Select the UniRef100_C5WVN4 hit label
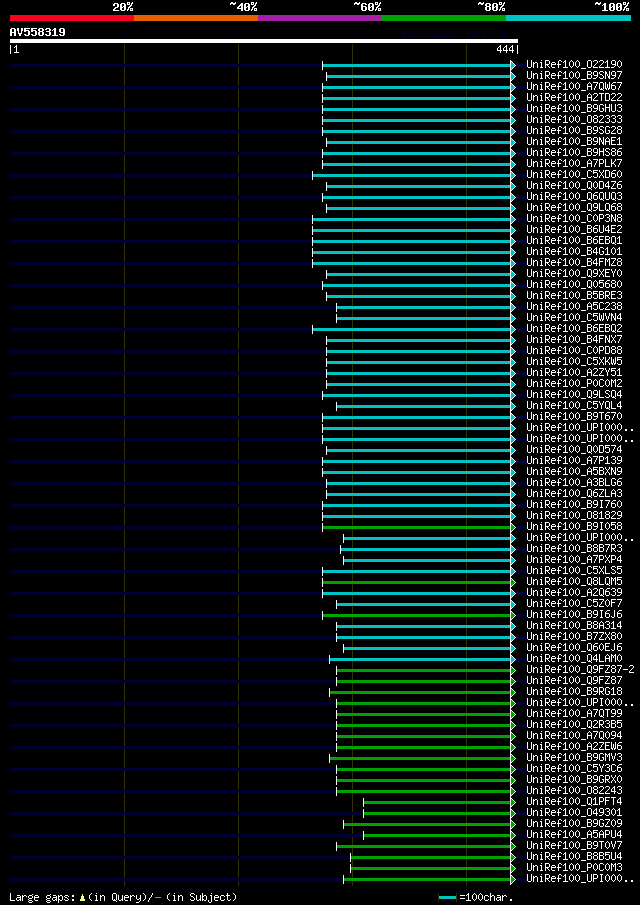Viewport: 640px width, 905px height. 574,317
